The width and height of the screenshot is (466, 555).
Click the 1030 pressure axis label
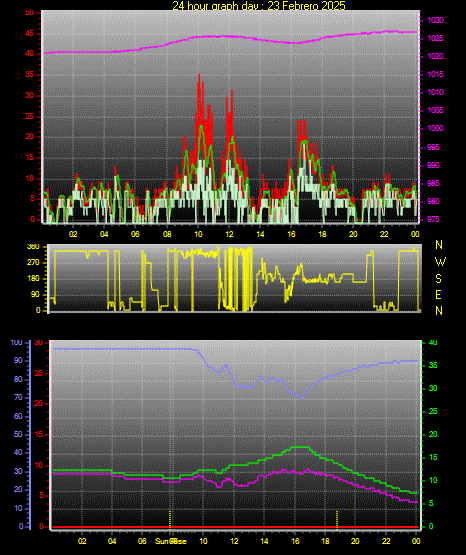coord(435,21)
